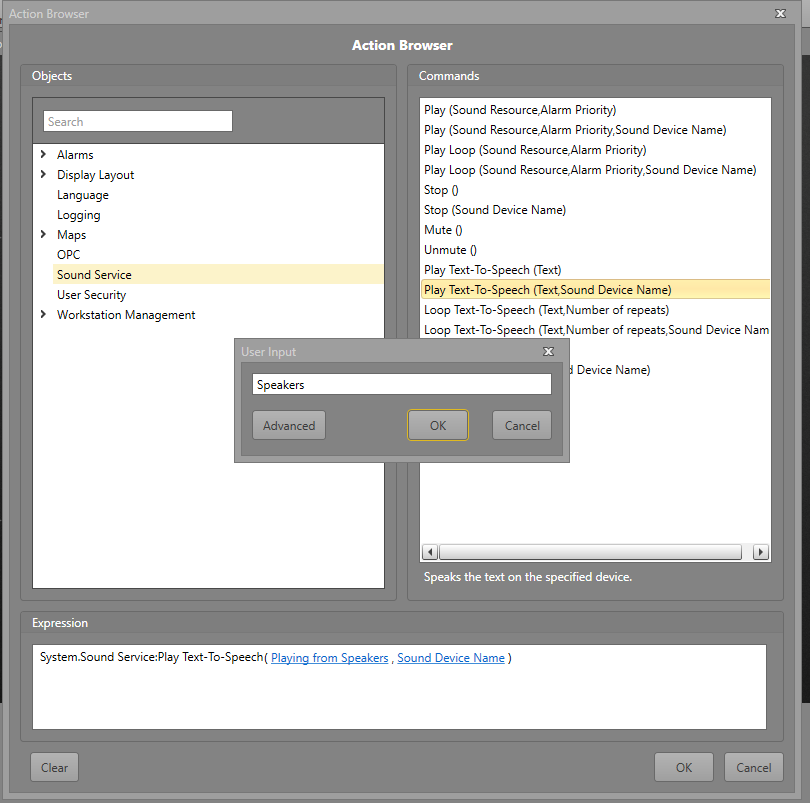Screen dimensions: 810x803
Task: Click the Sound Device Name link
Action: 450,658
